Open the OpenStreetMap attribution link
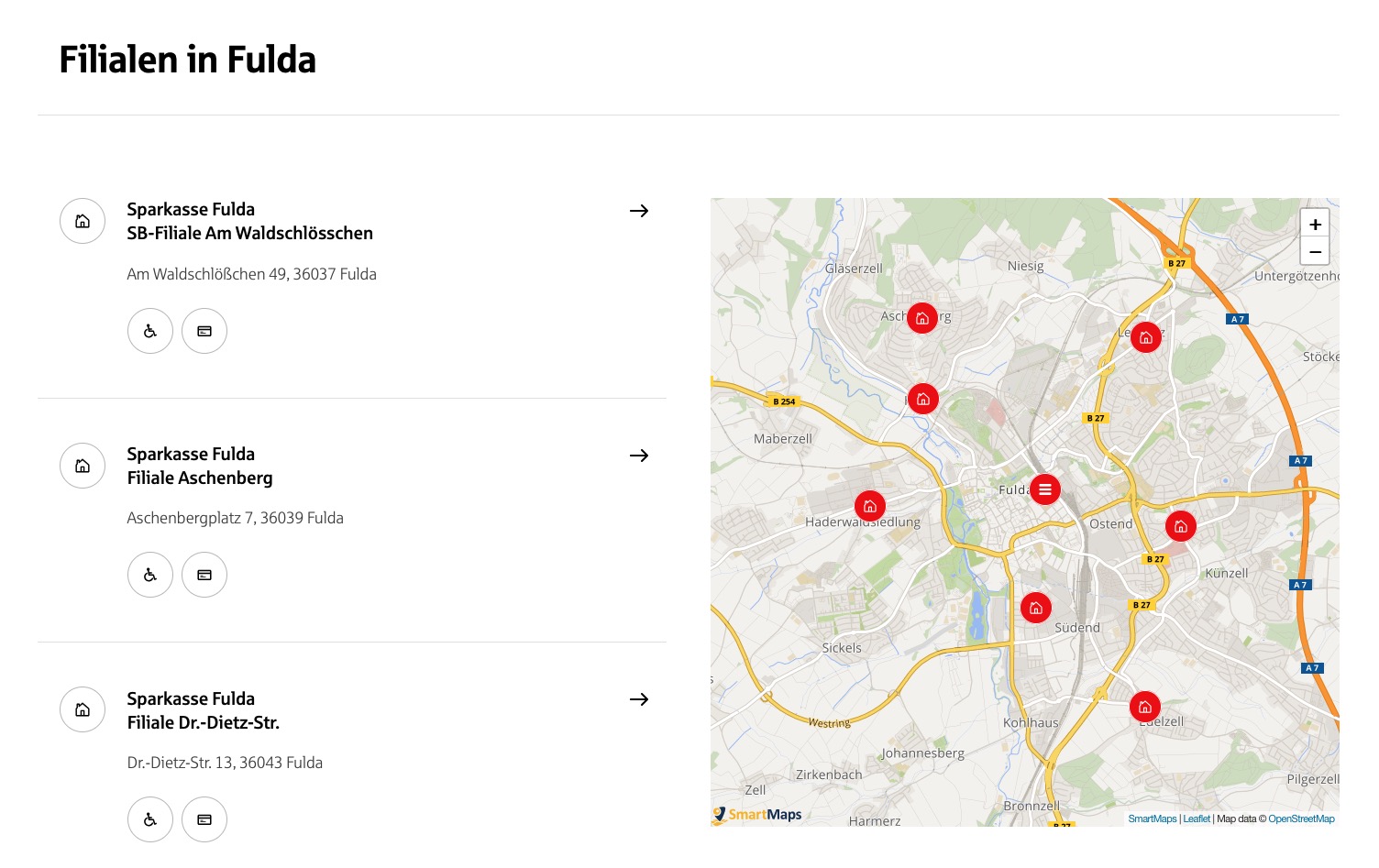Viewport: 1379px width, 868px height. point(1301,819)
